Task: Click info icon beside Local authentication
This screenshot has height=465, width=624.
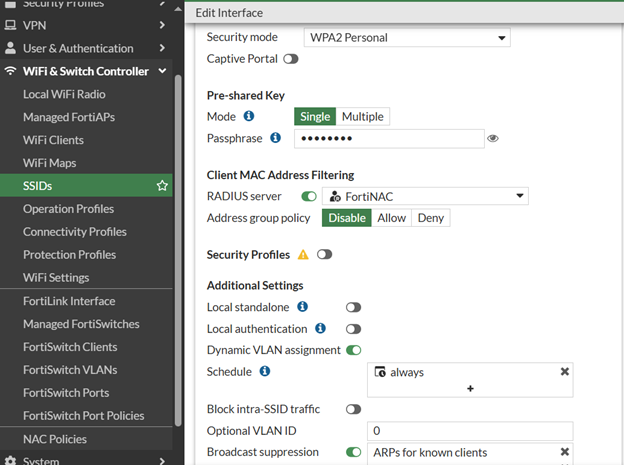Action: (x=320, y=328)
